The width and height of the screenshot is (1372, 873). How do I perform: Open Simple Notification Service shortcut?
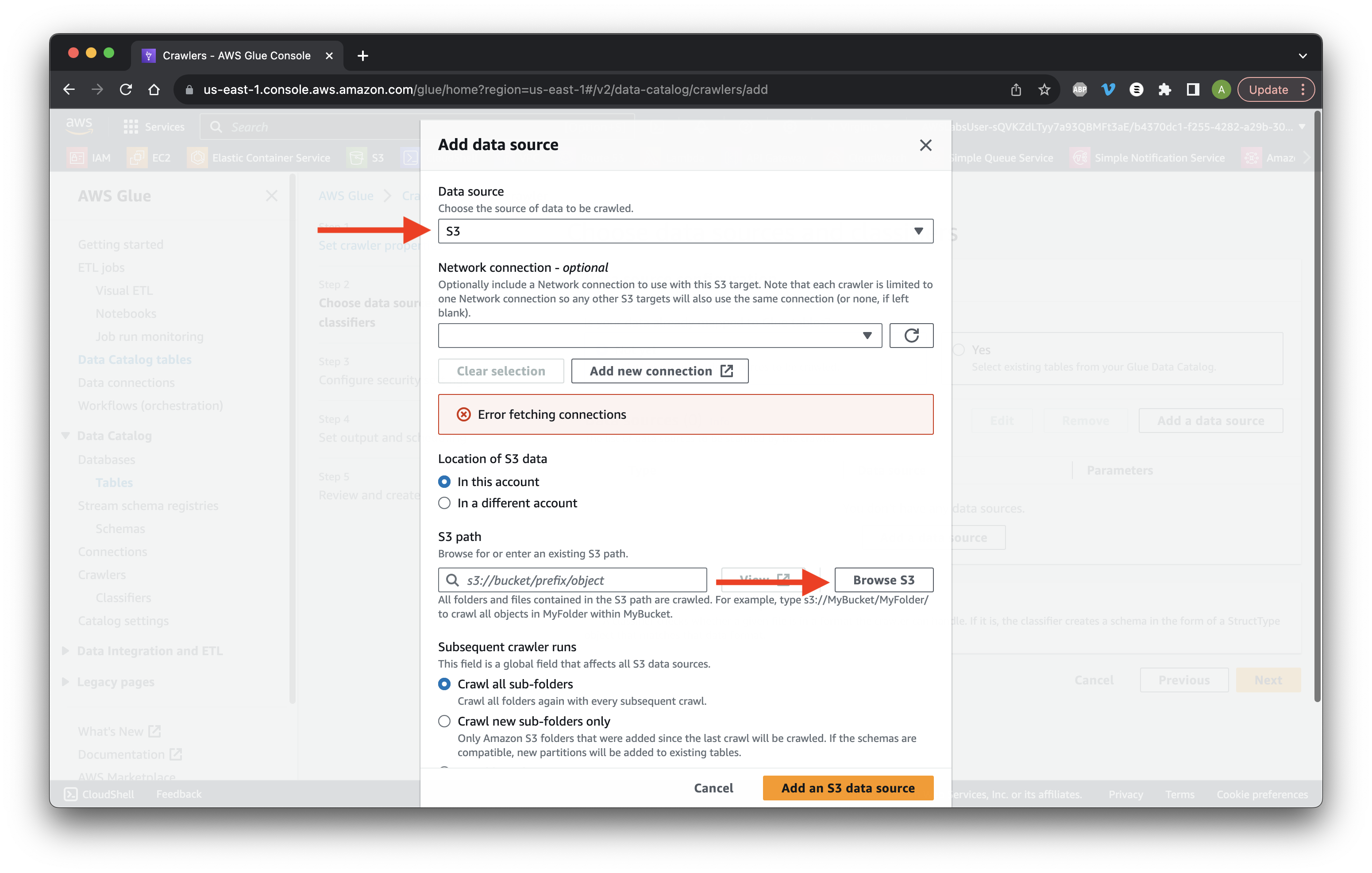1148,158
